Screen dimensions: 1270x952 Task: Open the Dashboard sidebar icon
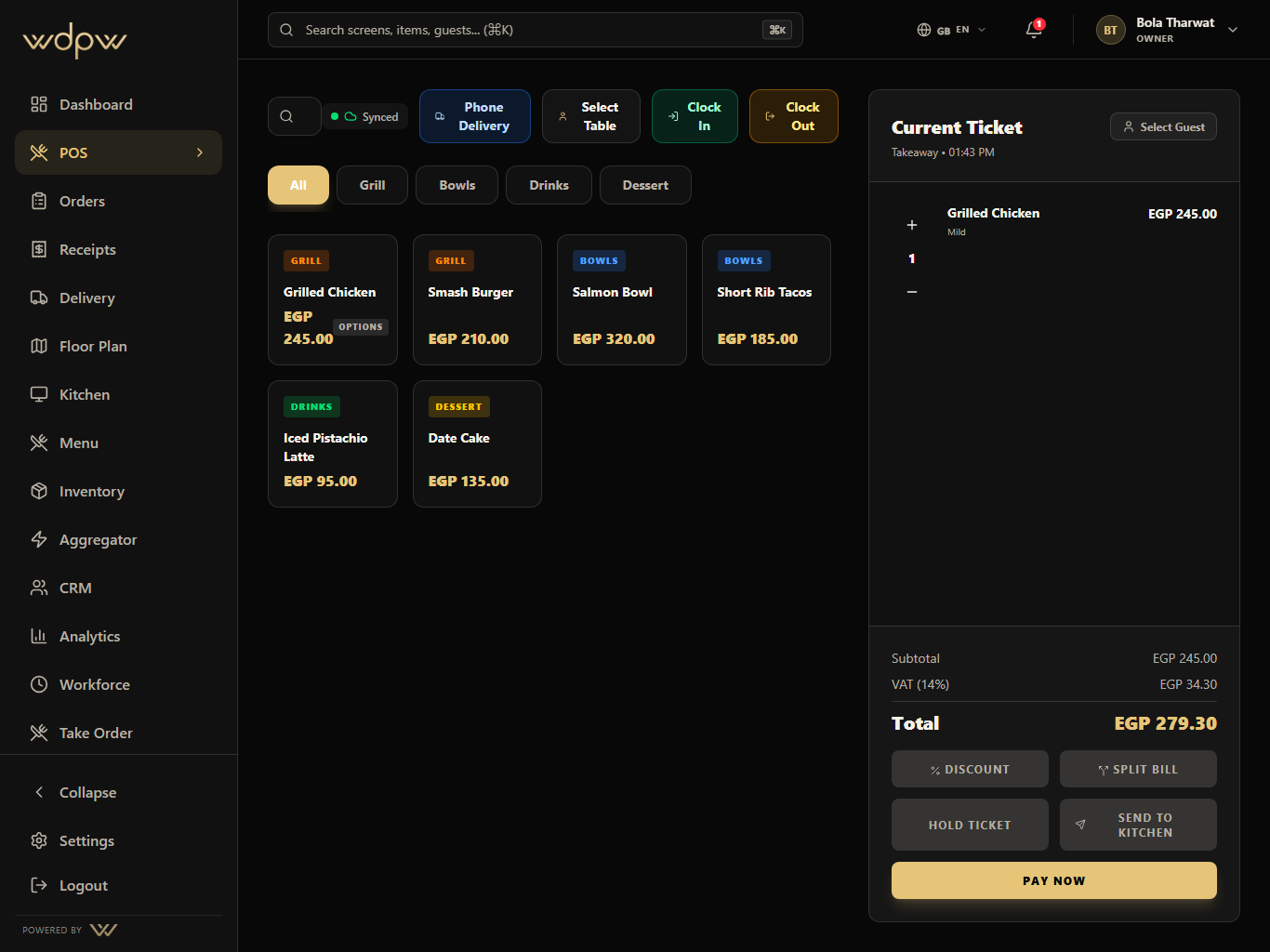point(39,104)
